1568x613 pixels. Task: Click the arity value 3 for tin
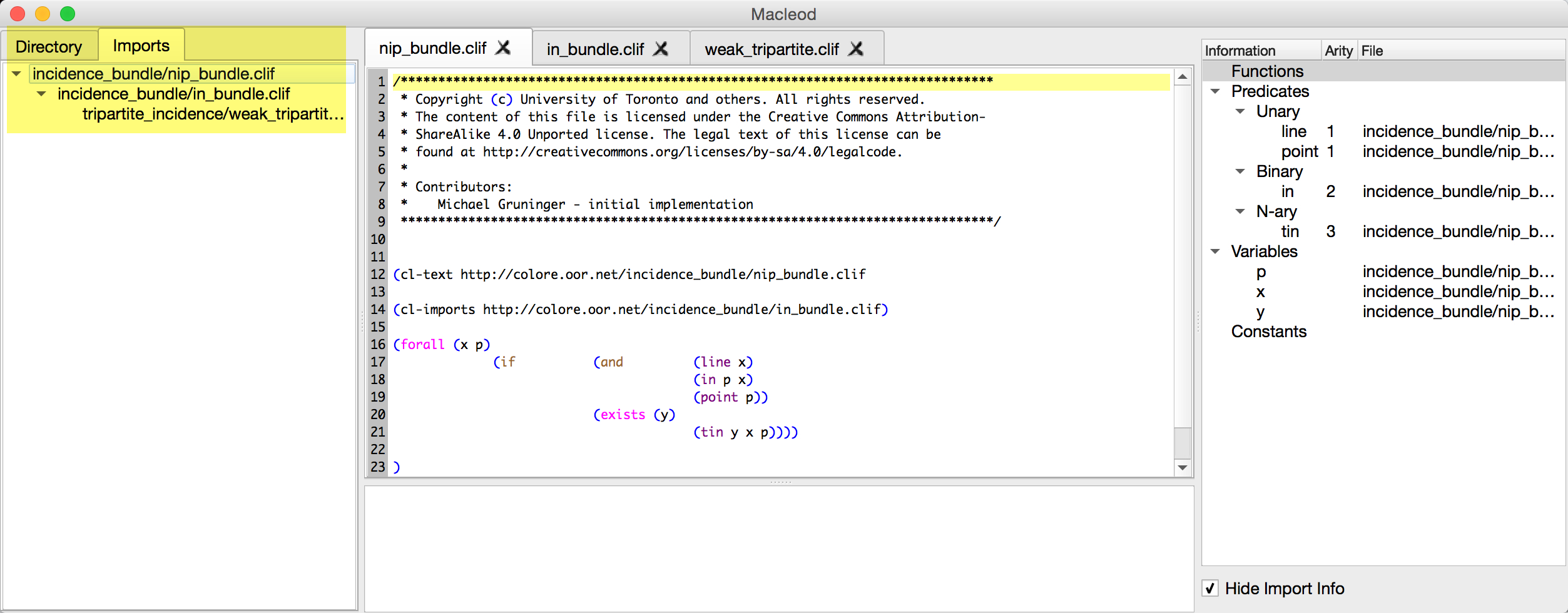[1331, 231]
